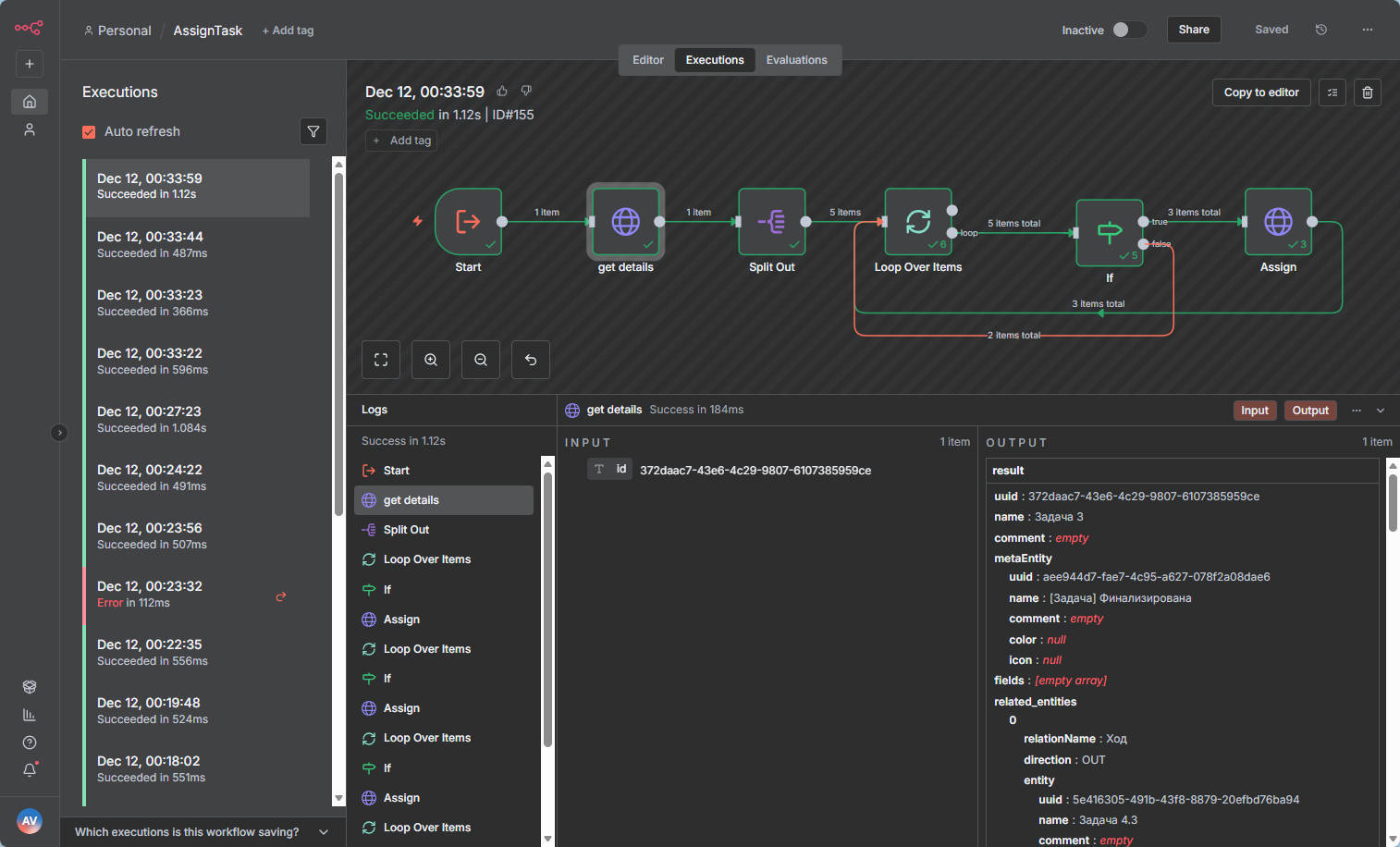1400x847 pixels.
Task: Select the Split Out node on canvas
Action: point(772,222)
